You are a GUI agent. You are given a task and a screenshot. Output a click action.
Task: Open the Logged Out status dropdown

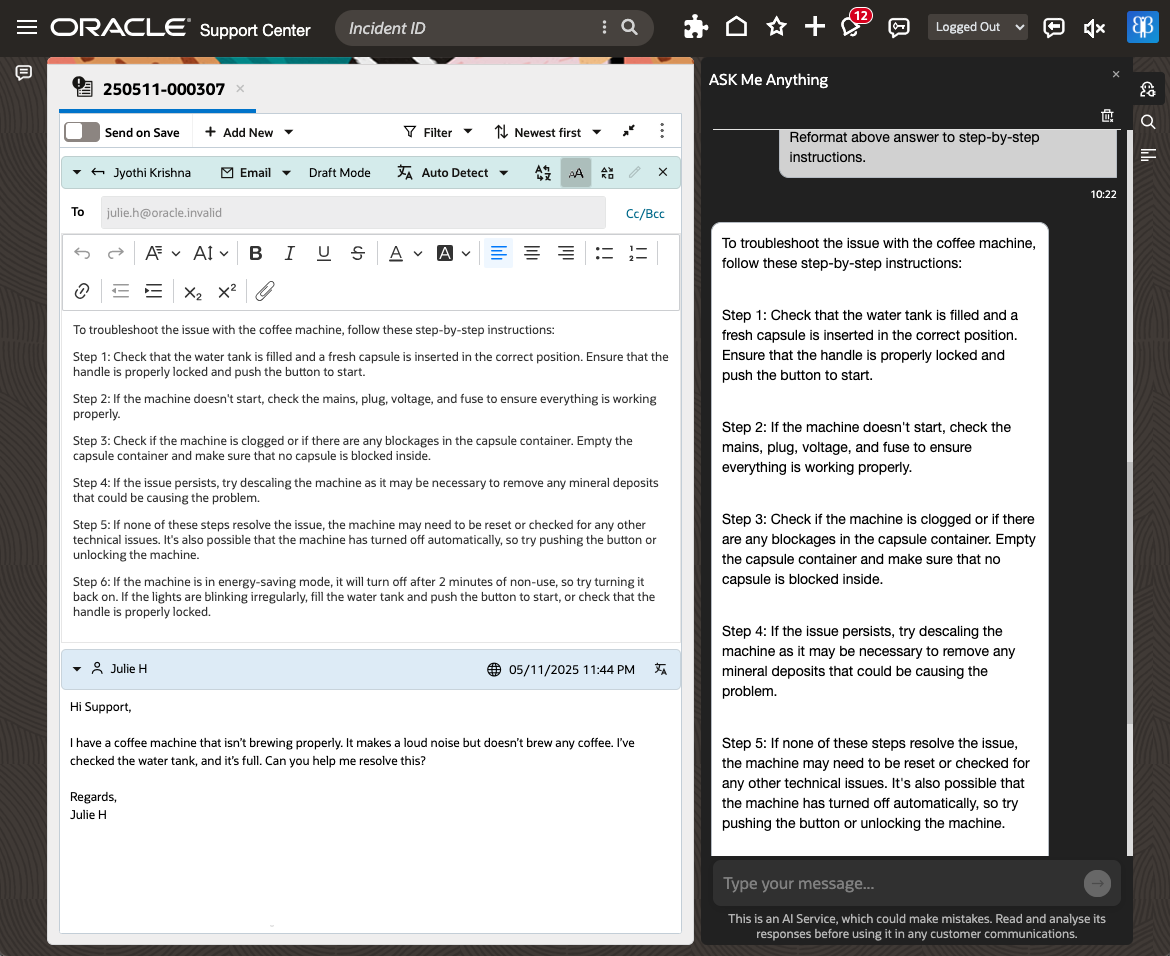click(x=977, y=27)
